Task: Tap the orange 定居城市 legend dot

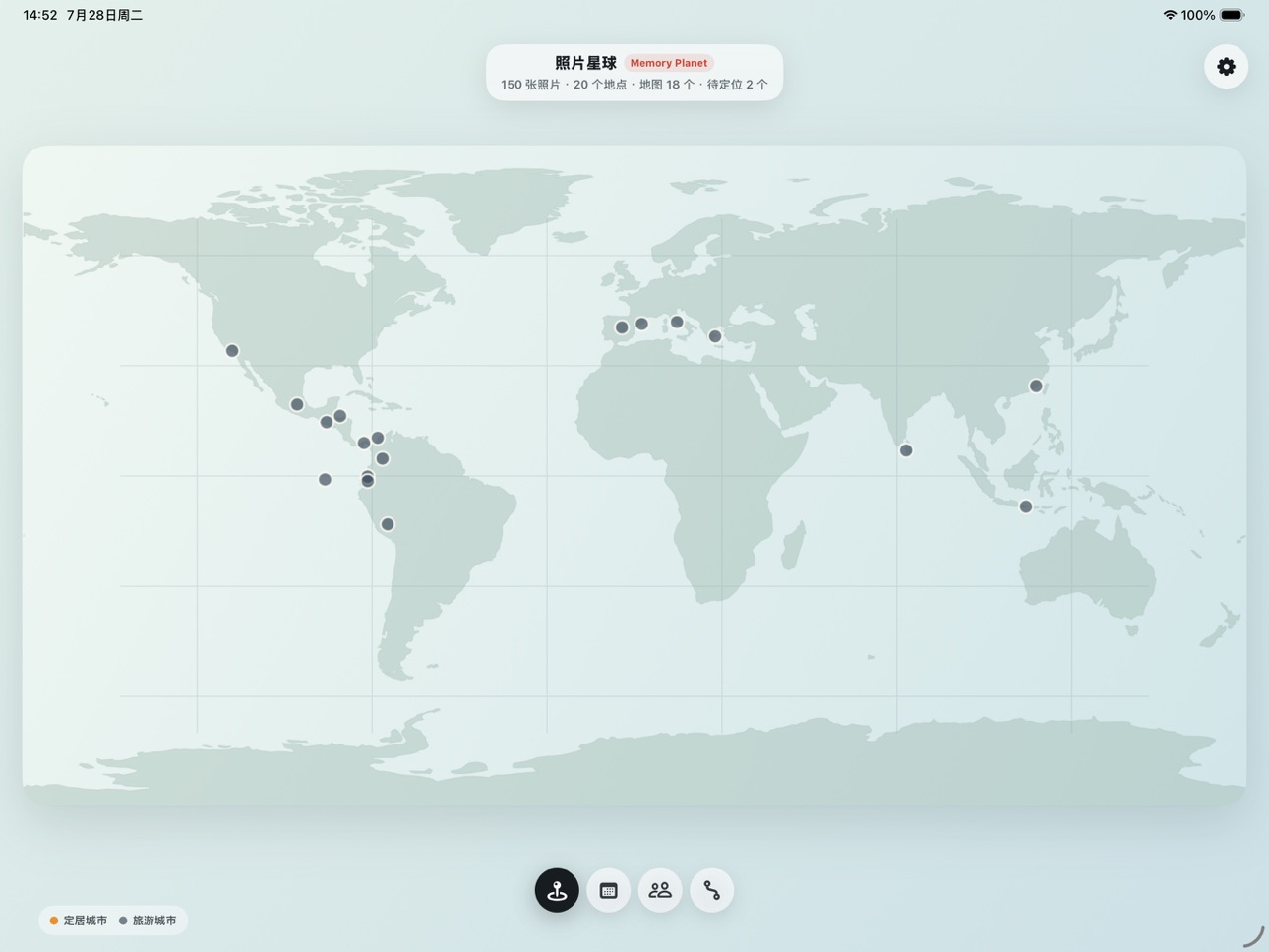Action: click(x=54, y=921)
